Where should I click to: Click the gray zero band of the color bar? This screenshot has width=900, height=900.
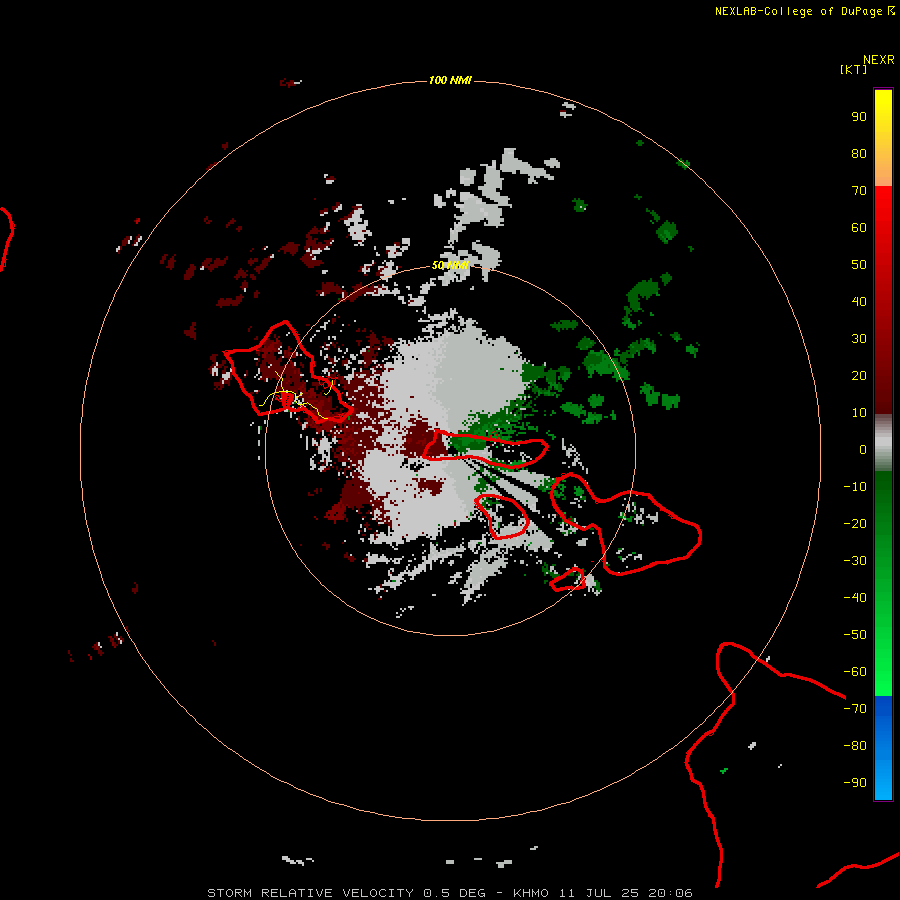883,443
